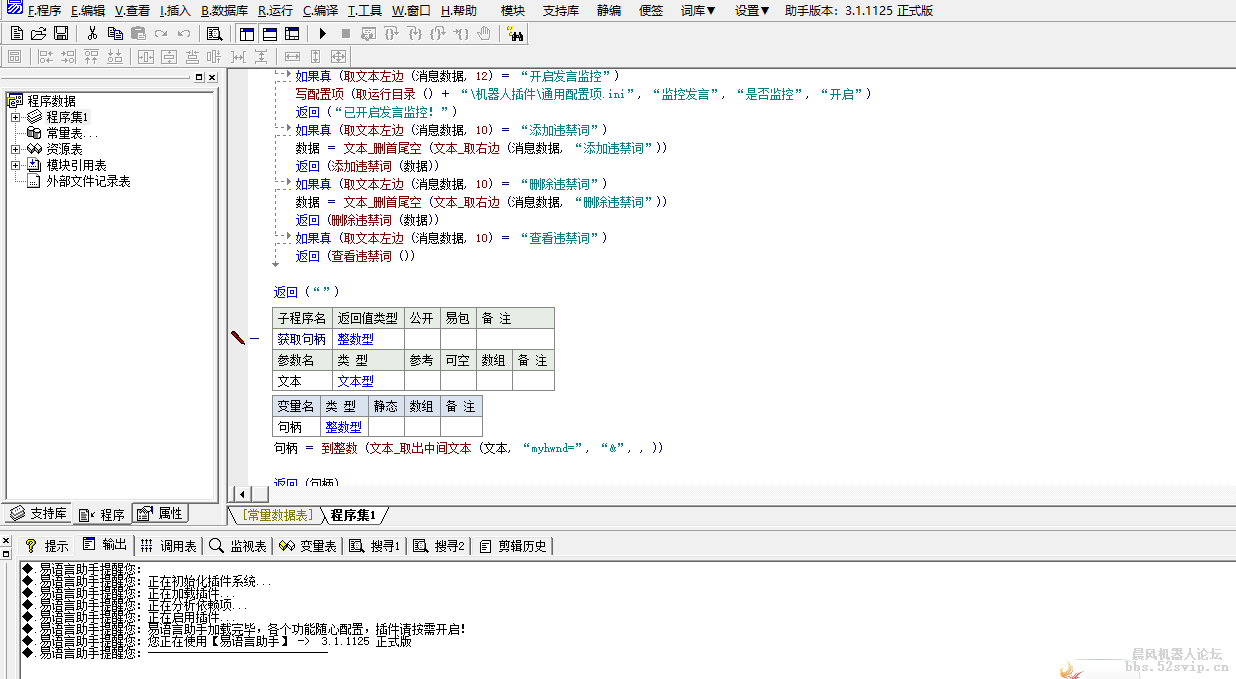Viewport: 1236px width, 679px height.
Task: Open an existing program via the open icon
Action: (38, 33)
